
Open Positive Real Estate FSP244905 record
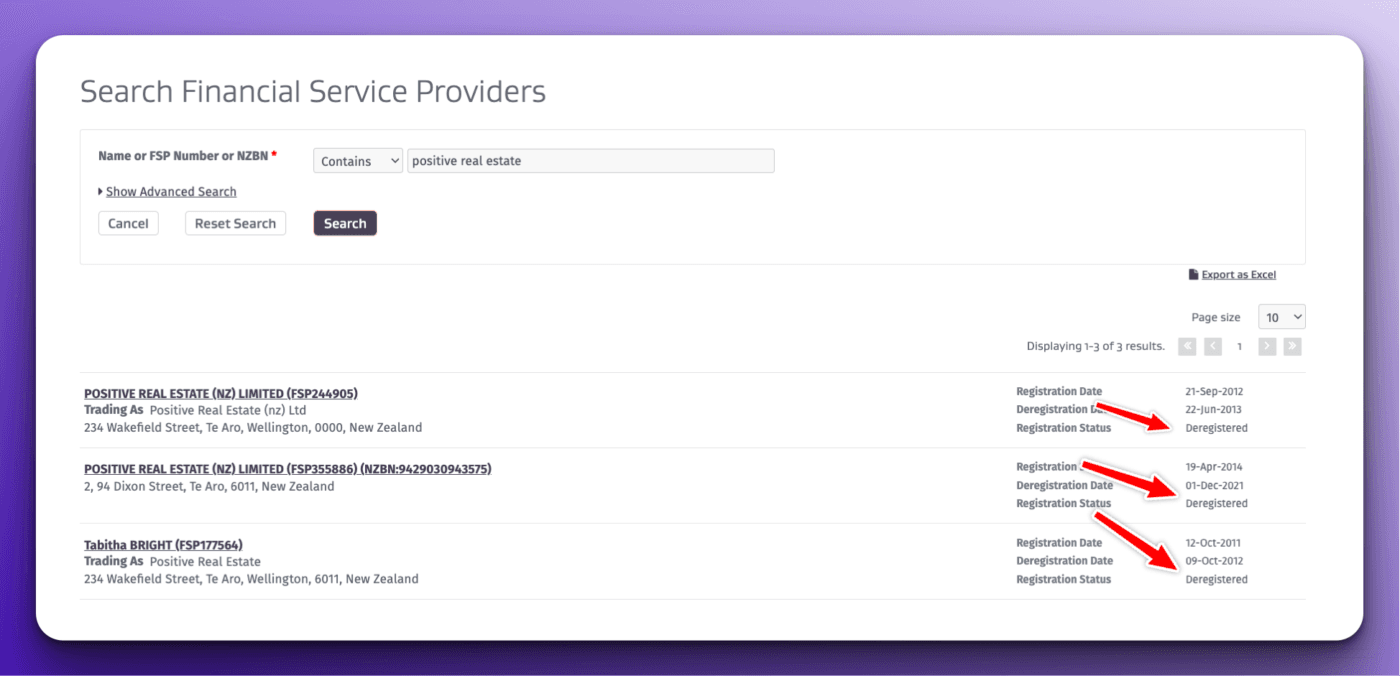(220, 393)
